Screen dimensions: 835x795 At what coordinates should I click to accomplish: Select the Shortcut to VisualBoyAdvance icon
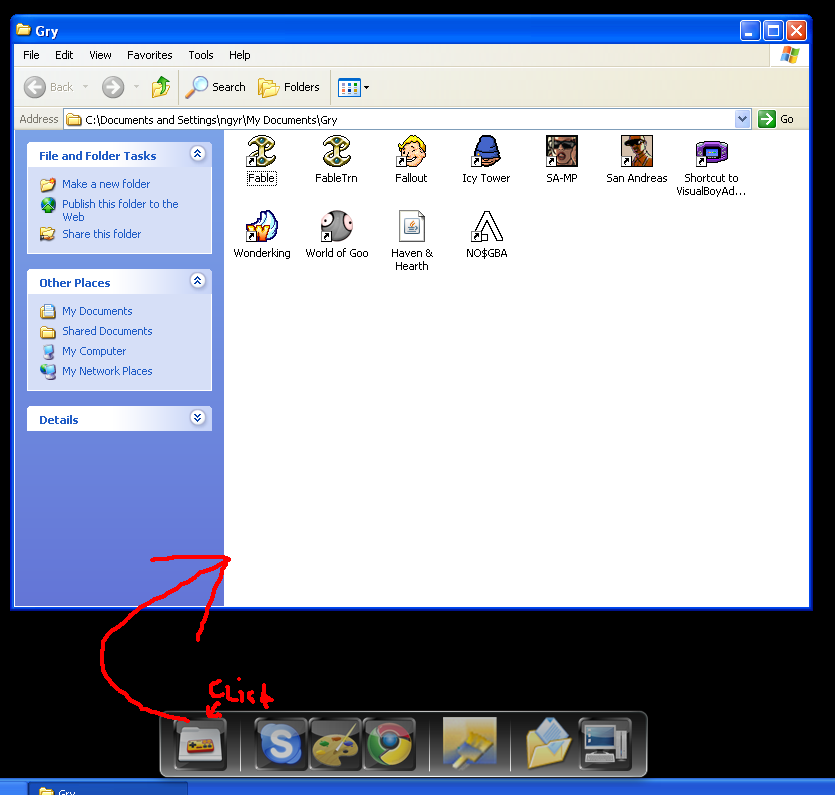(711, 153)
